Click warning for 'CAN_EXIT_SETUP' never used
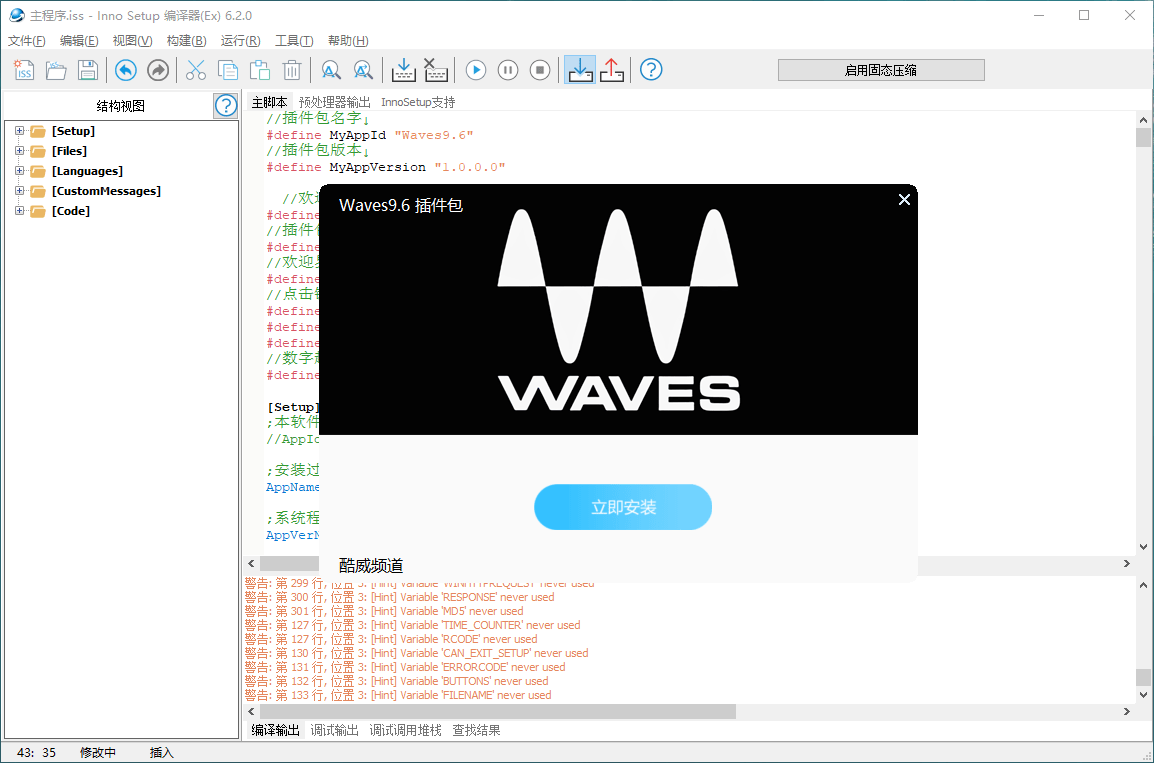The width and height of the screenshot is (1154, 763). coord(417,653)
